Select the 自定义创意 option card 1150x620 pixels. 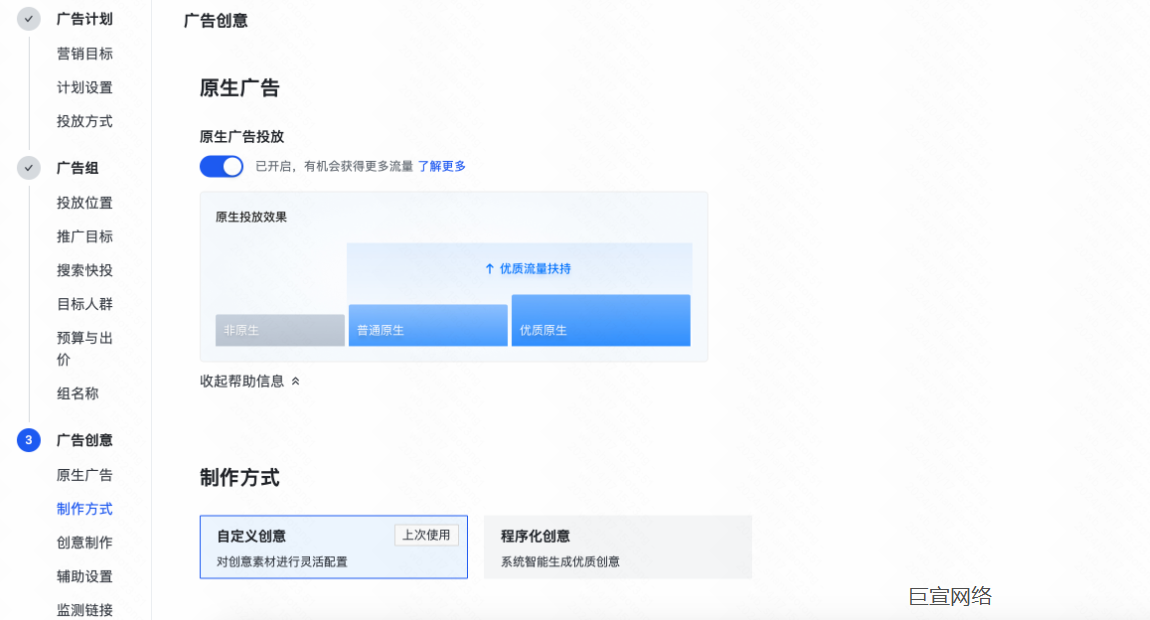[334, 547]
